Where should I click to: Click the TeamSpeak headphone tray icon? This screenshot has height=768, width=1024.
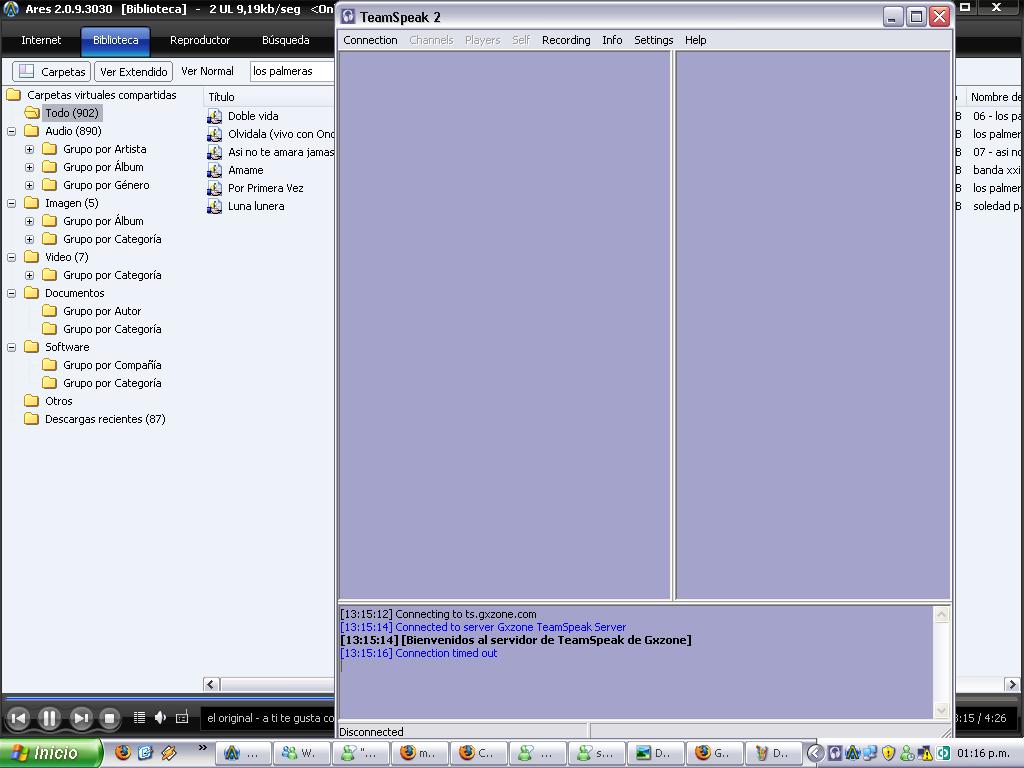pyautogui.click(x=835, y=753)
